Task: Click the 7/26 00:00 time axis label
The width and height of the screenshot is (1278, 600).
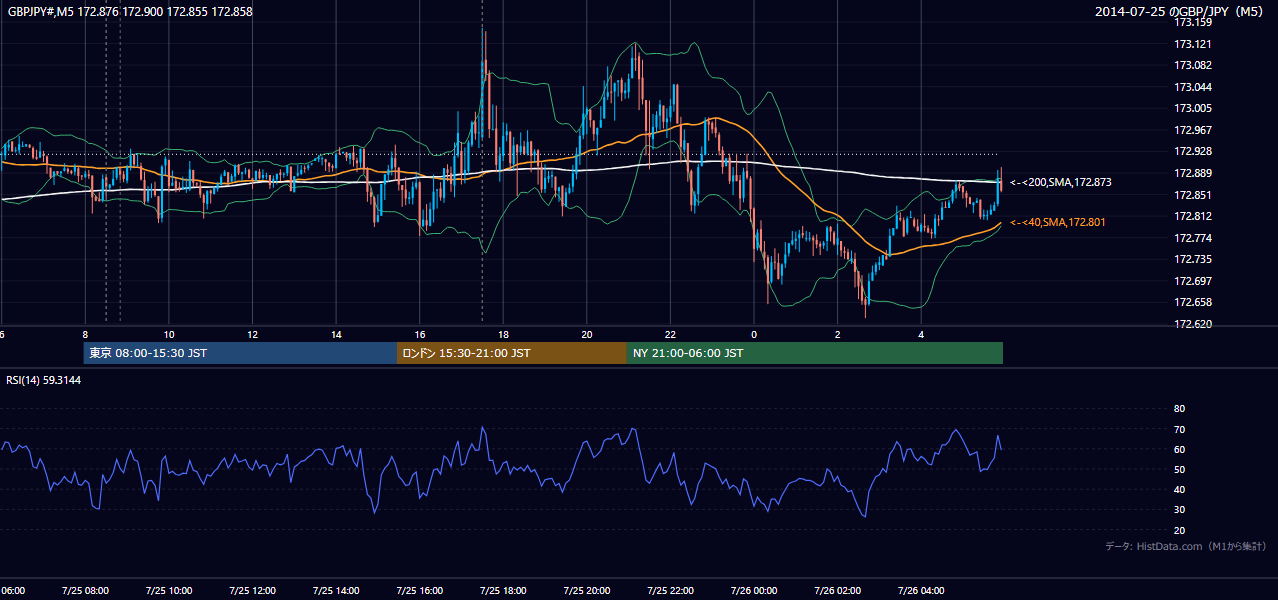Action: tap(753, 591)
